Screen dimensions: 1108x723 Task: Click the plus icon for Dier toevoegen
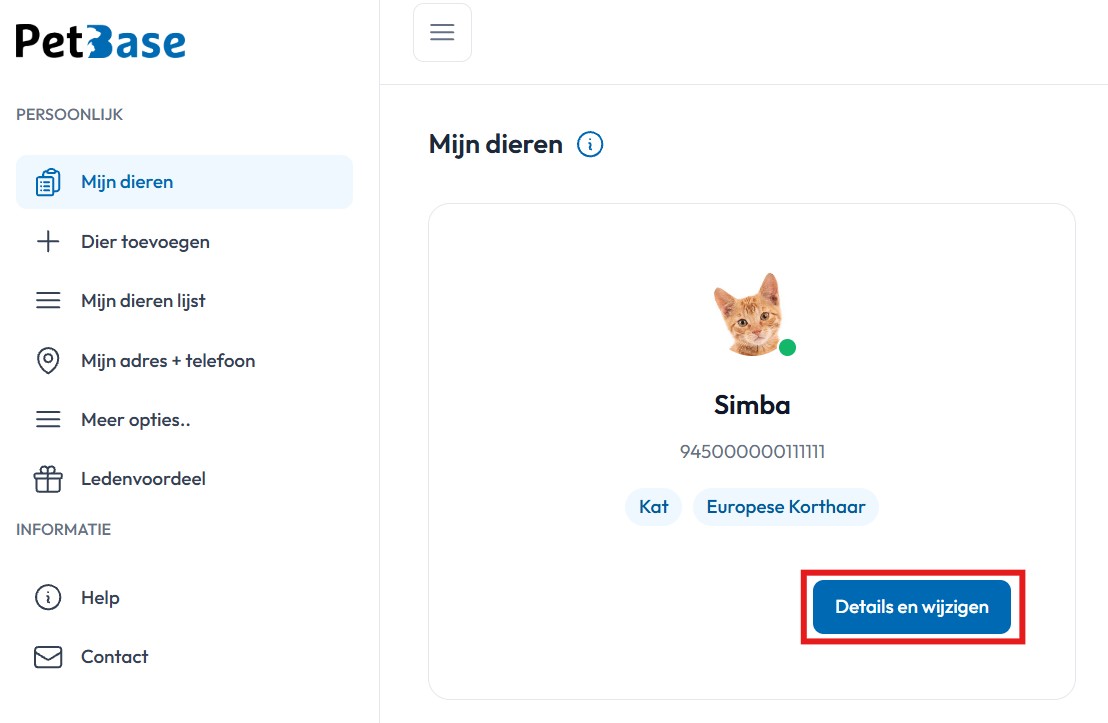point(48,242)
